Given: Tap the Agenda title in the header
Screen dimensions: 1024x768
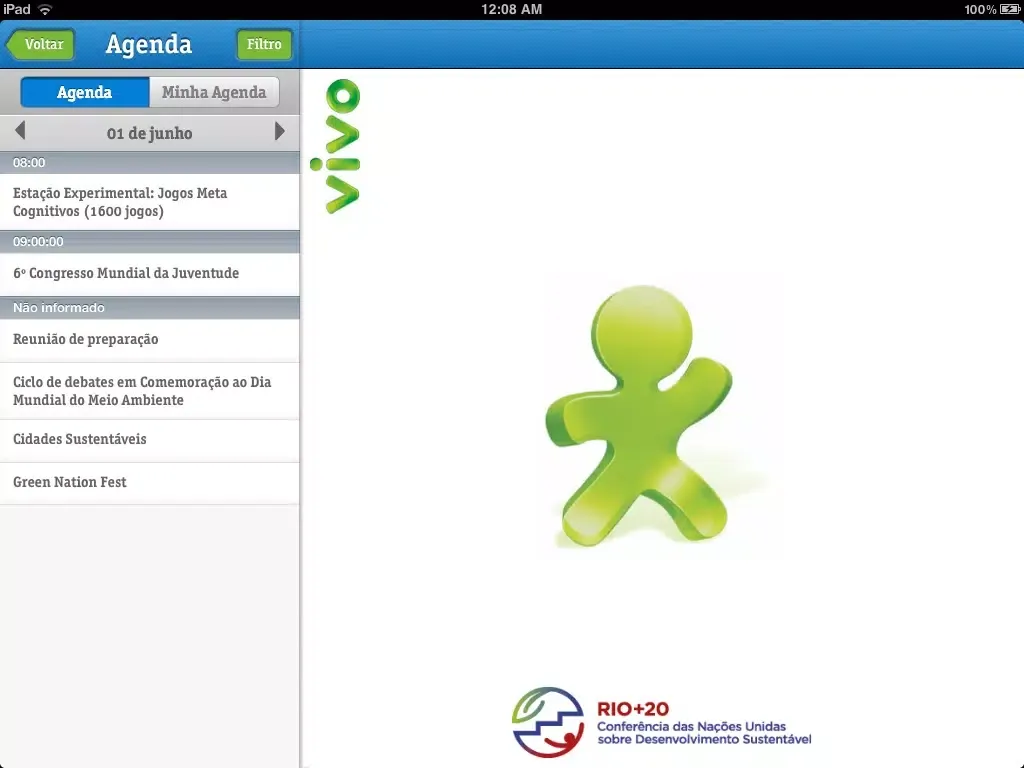Looking at the screenshot, I should (x=149, y=44).
